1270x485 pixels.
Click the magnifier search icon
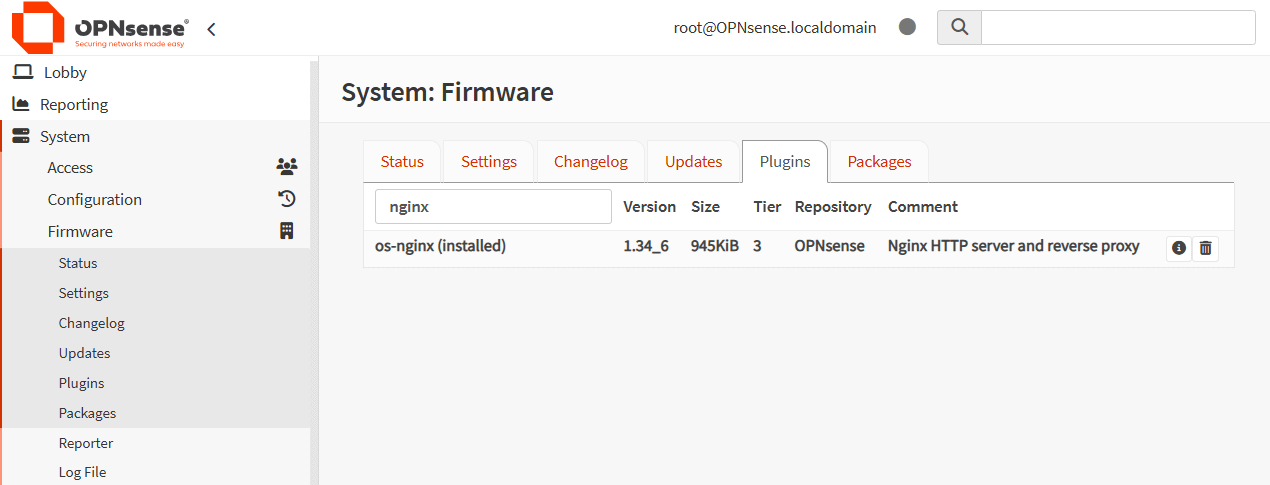(959, 27)
